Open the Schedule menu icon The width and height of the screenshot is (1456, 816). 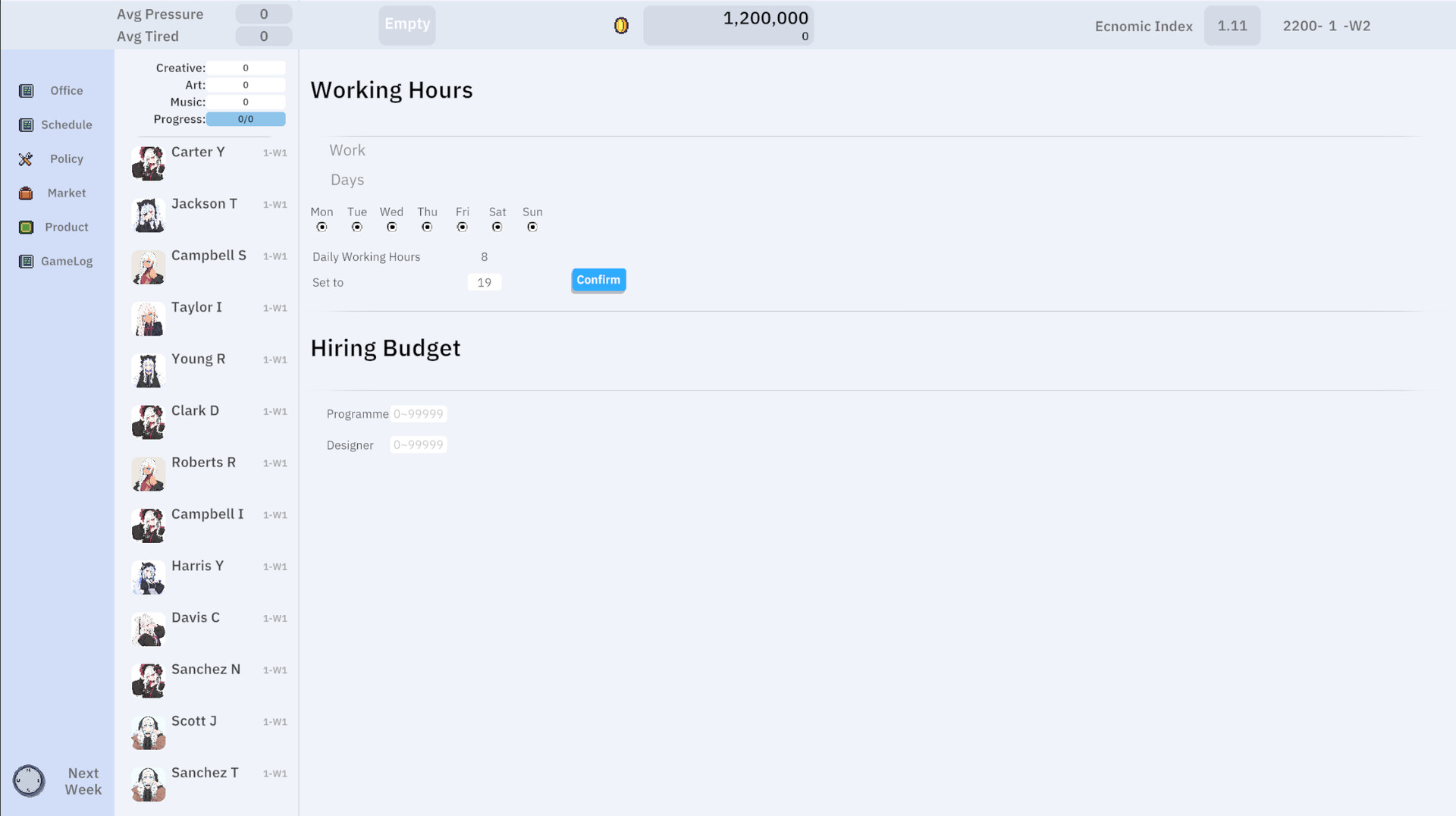point(26,125)
